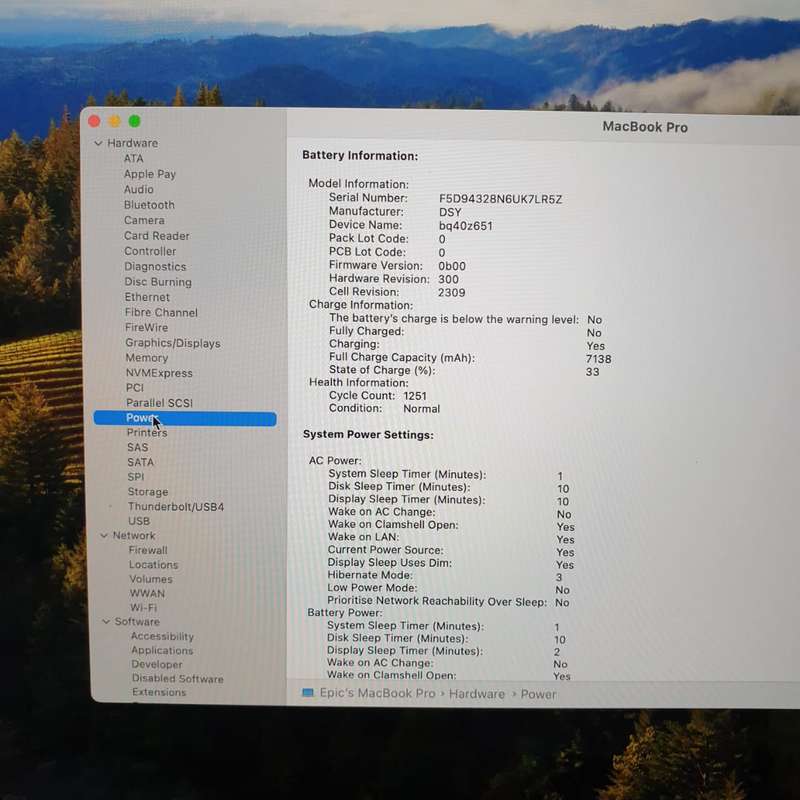800x800 pixels.
Task: Click the Condition value Normal
Action: point(421,409)
